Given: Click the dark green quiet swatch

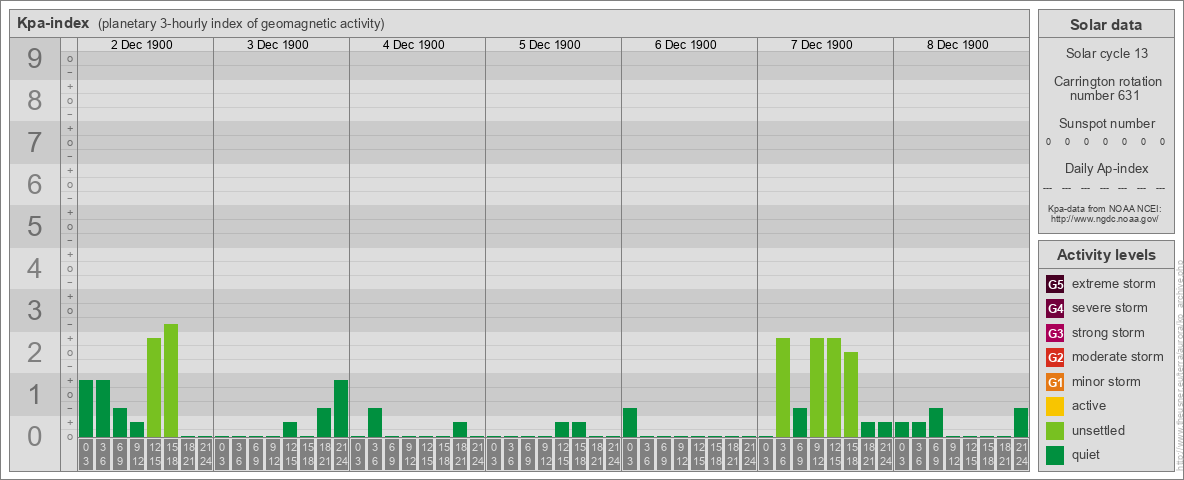Looking at the screenshot, I should (1055, 455).
